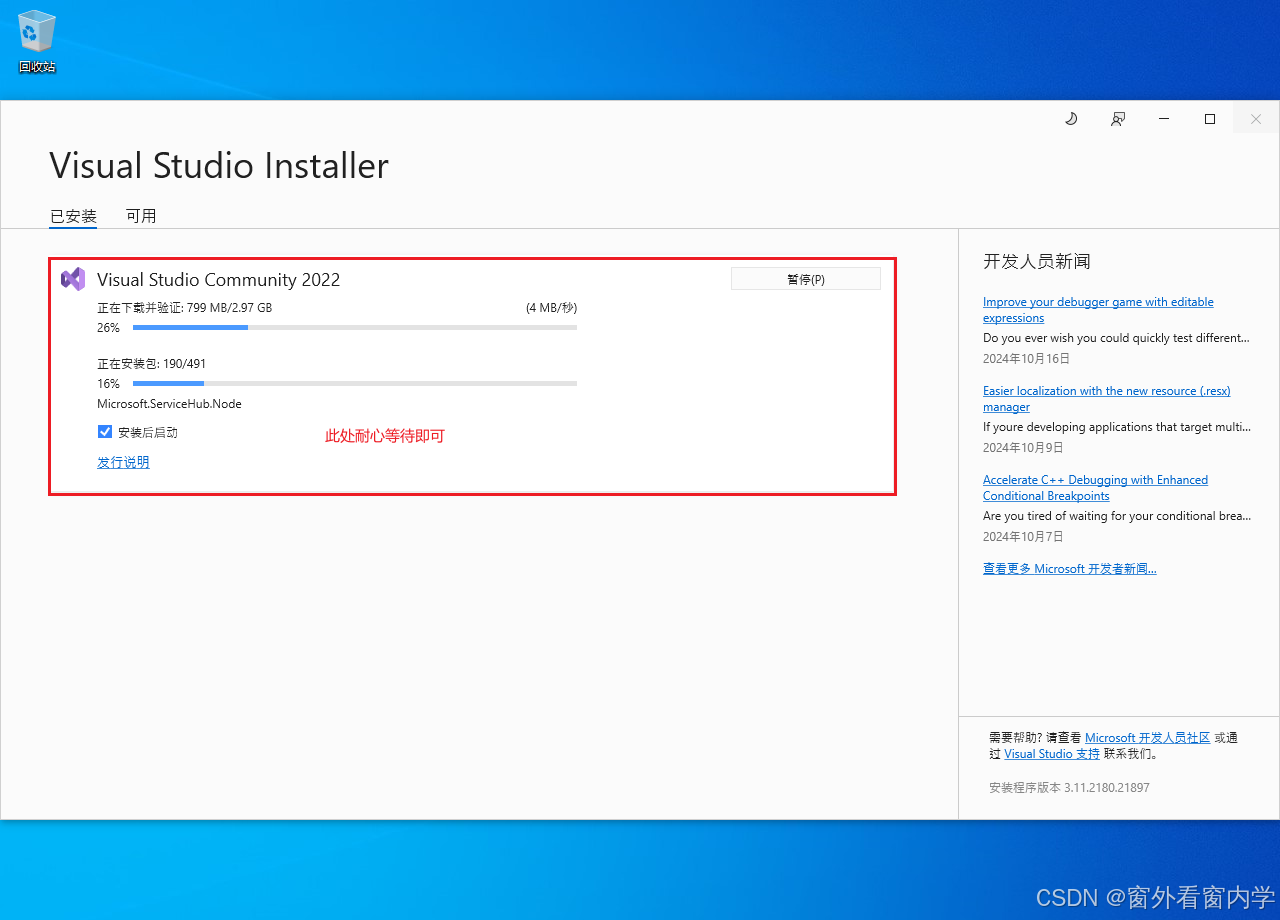The image size is (1280, 920).
Task: Open 查看更多 Microsoft 开发者新闻 link
Action: click(x=1069, y=569)
